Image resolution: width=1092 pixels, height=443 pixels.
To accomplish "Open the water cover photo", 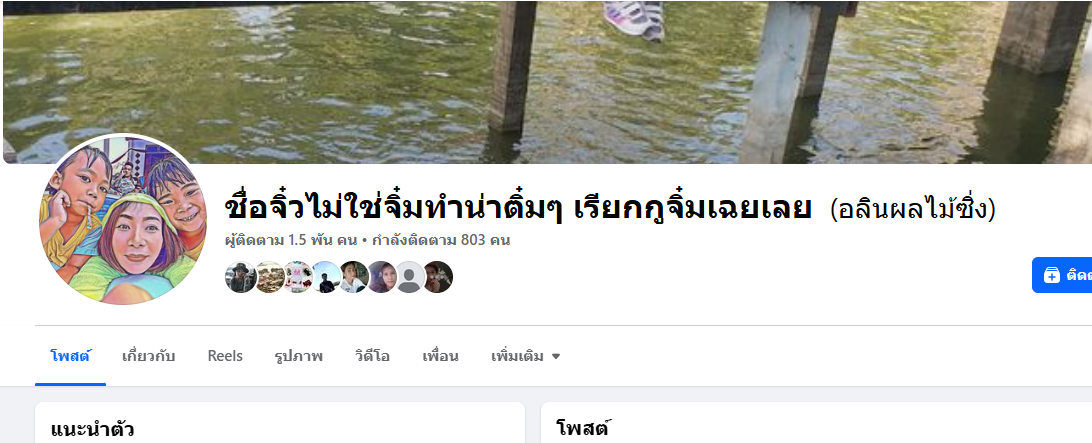I will [x=547, y=82].
